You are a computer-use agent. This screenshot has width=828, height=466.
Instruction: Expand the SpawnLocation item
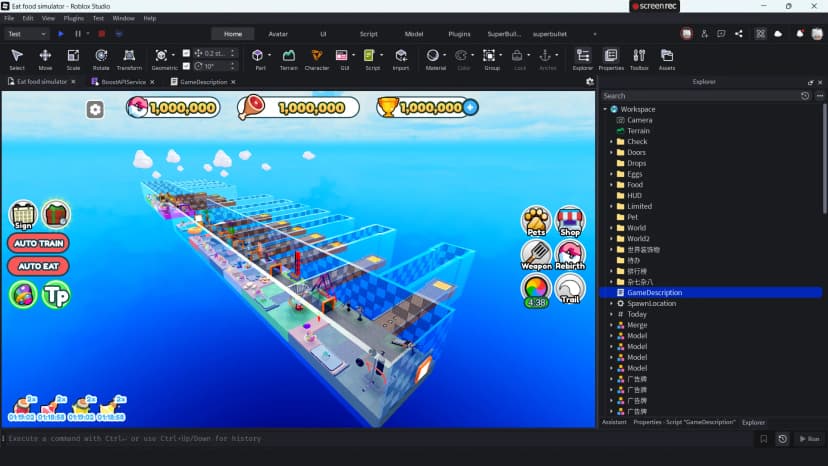(611, 303)
